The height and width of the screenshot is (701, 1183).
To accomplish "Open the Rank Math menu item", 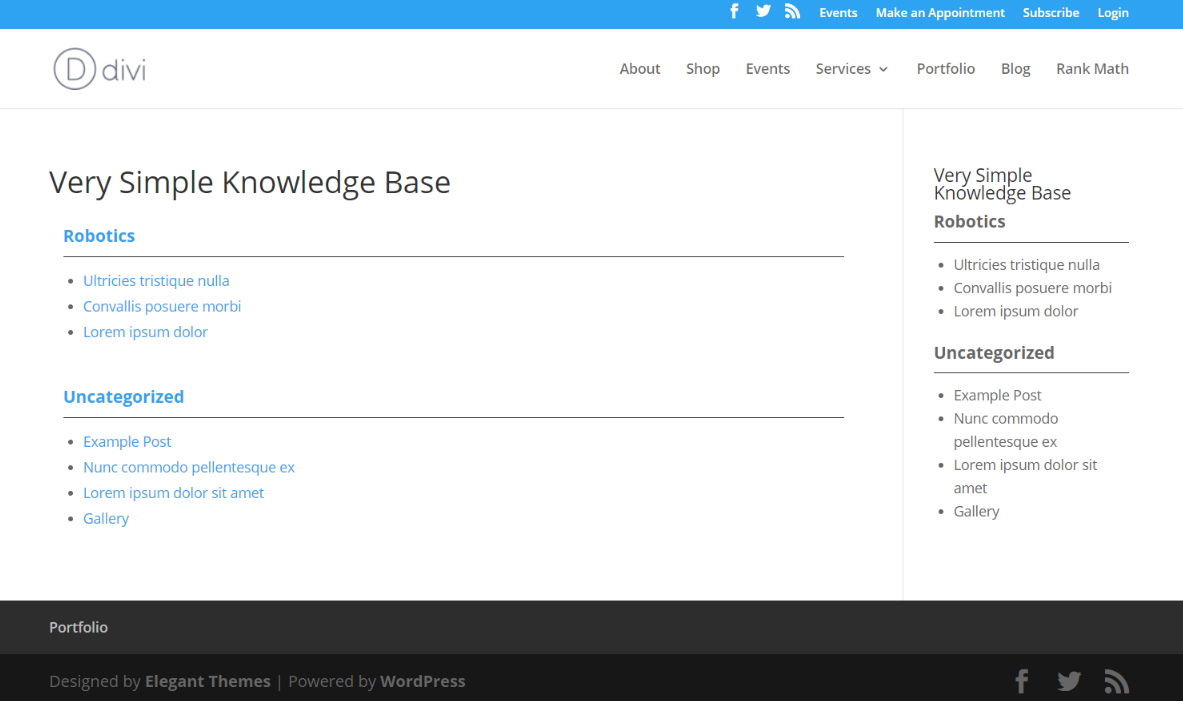I will [x=1092, y=69].
